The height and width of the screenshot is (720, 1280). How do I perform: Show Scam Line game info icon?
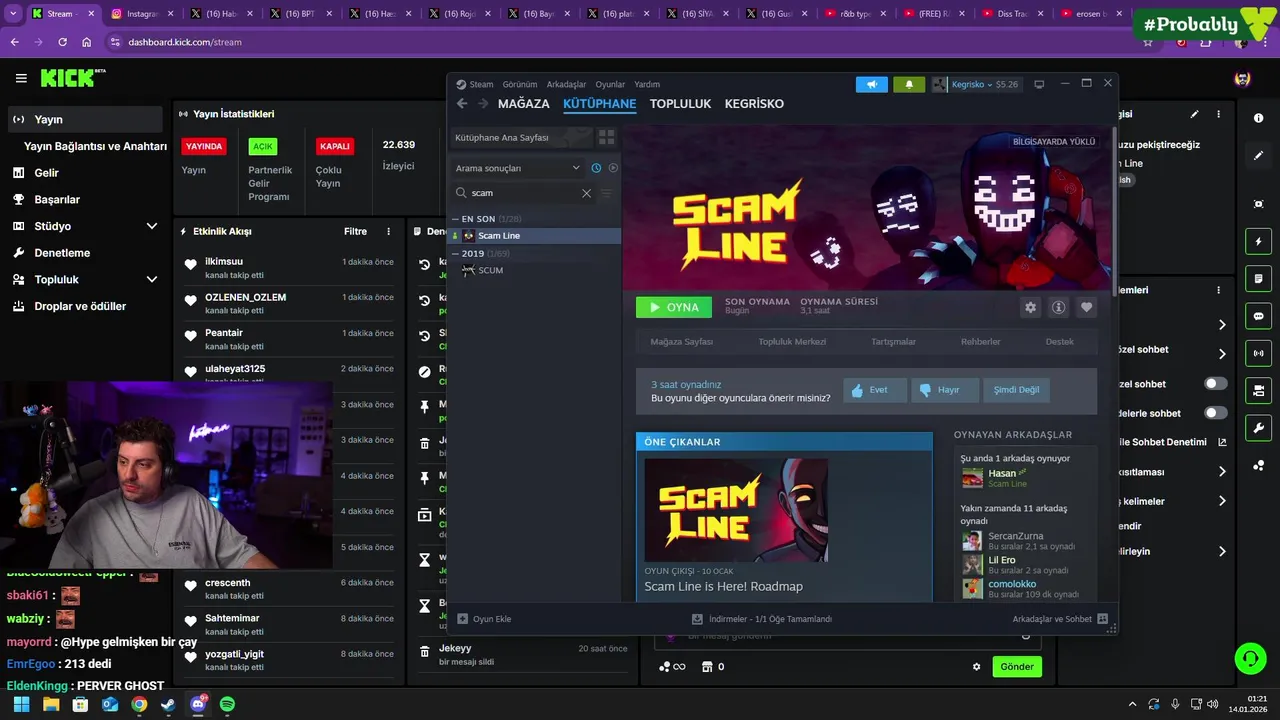1058,307
